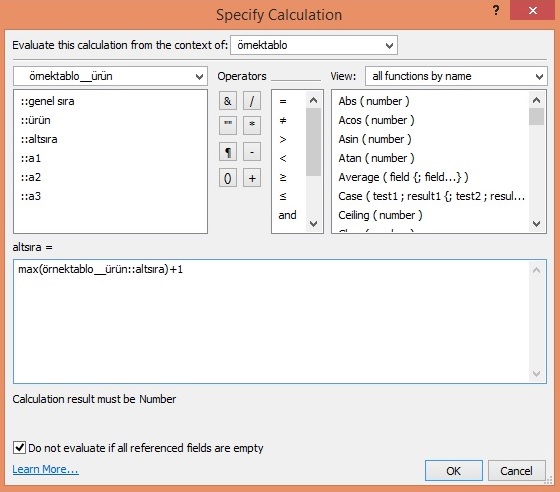
Task: Open the context table dropdown
Action: (314, 45)
